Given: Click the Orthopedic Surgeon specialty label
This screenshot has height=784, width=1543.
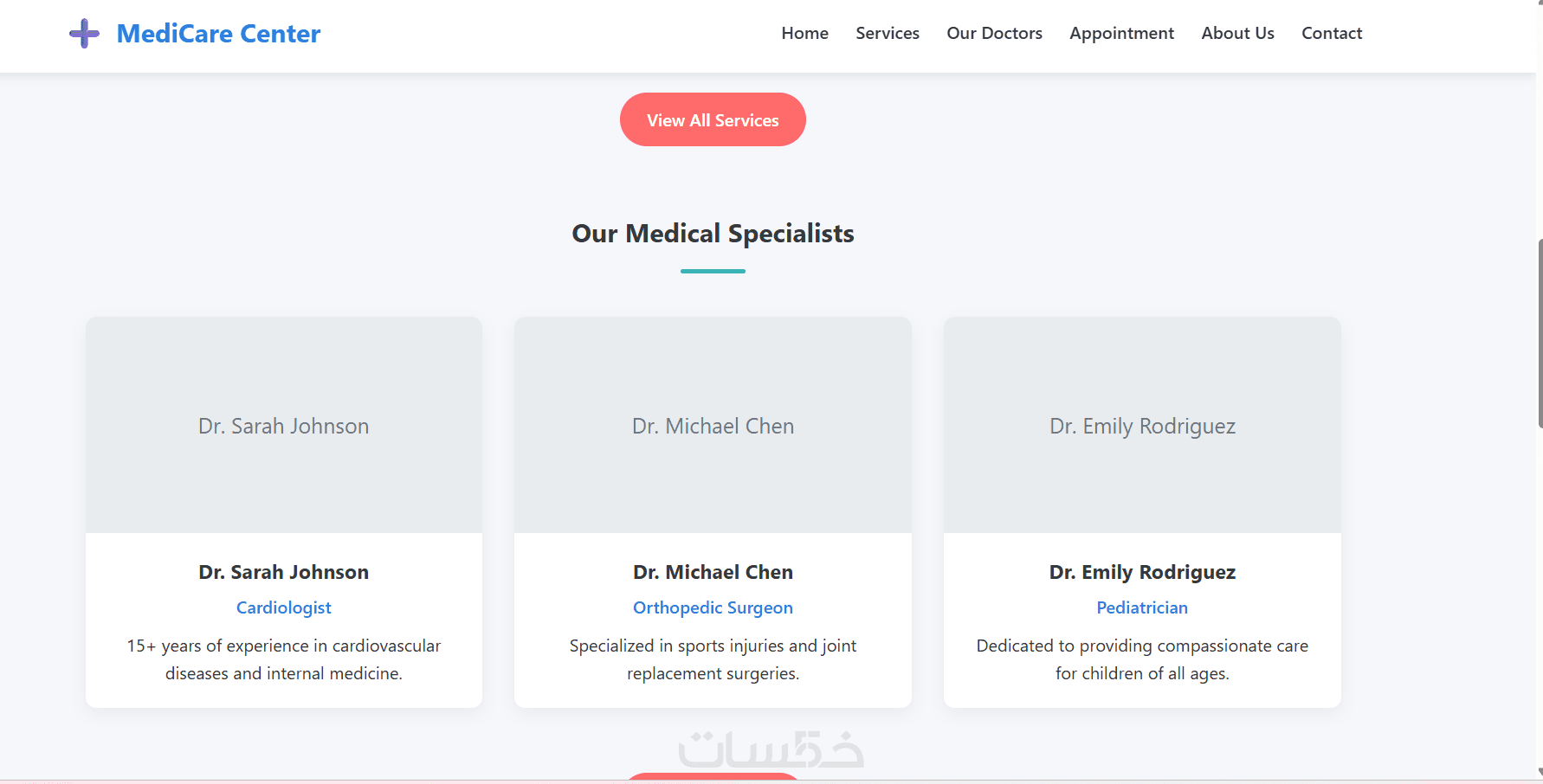Looking at the screenshot, I should tap(713, 607).
